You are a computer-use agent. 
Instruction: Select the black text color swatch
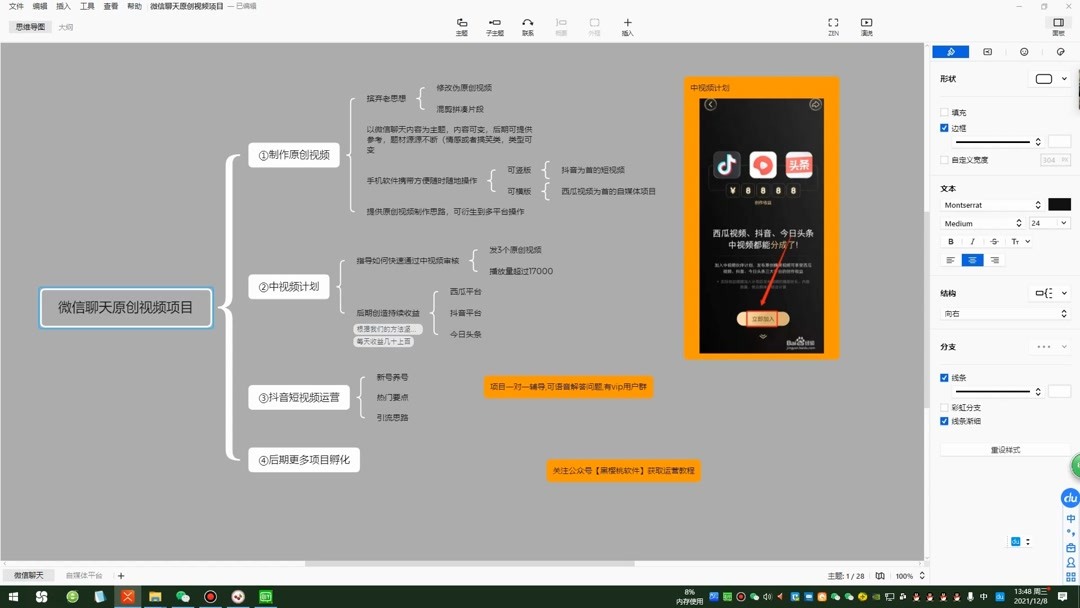pyautogui.click(x=1059, y=204)
